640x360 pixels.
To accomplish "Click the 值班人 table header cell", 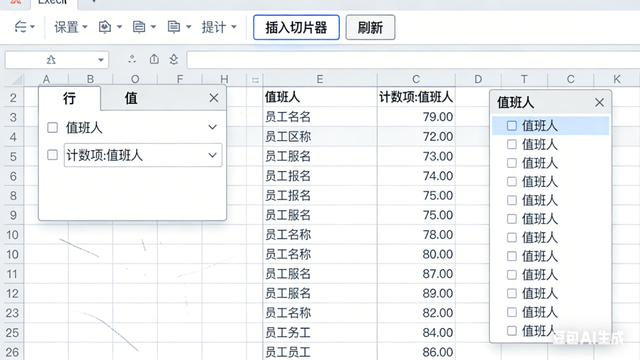I will coord(320,97).
